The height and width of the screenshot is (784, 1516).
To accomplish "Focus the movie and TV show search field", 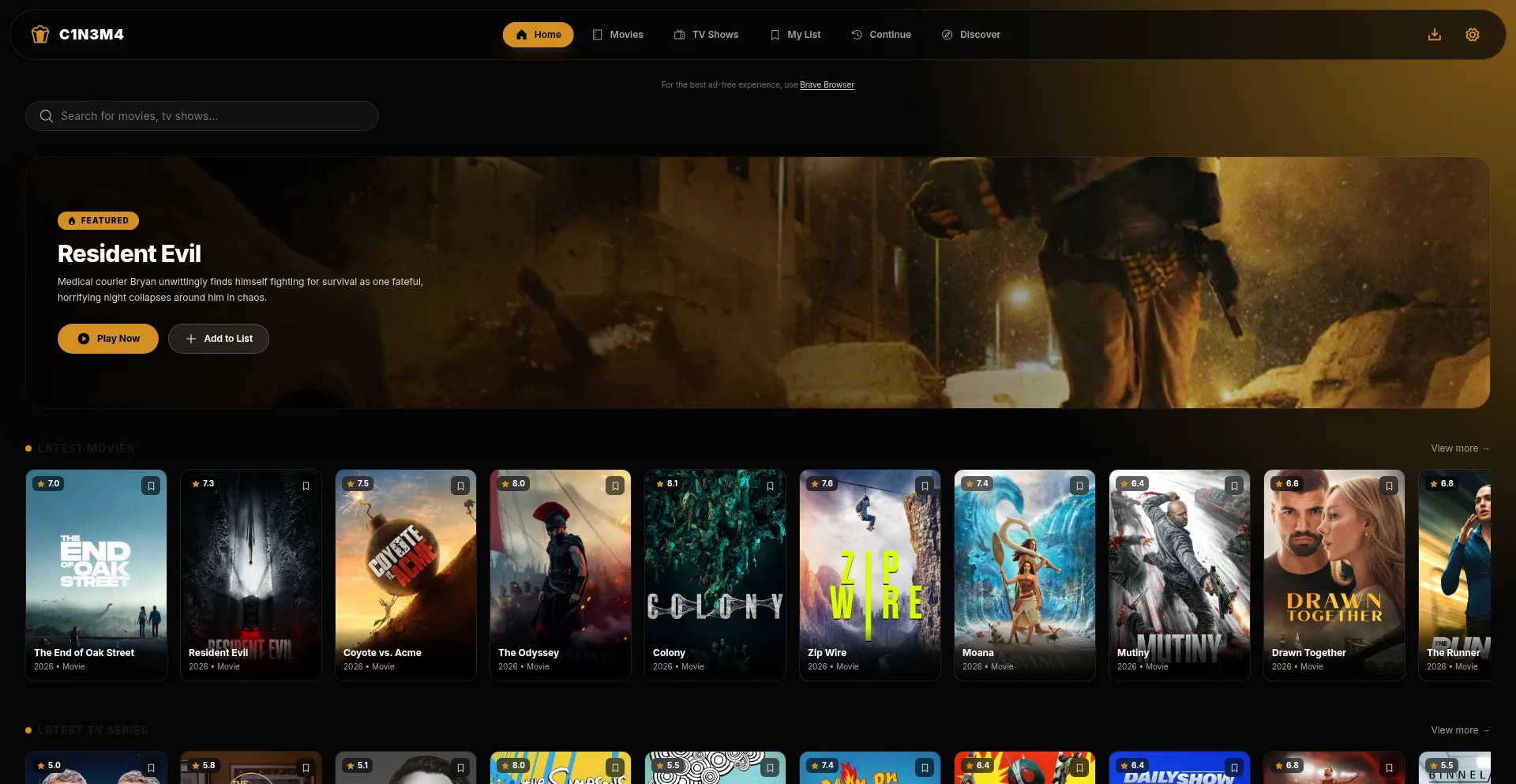I will click(202, 116).
